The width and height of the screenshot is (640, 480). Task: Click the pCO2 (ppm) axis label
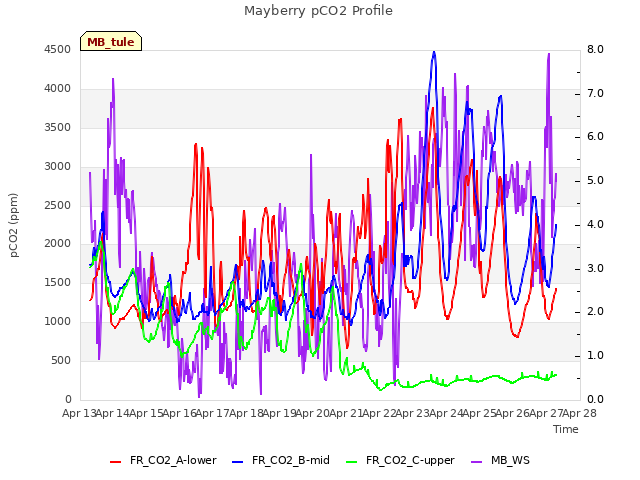point(14,225)
